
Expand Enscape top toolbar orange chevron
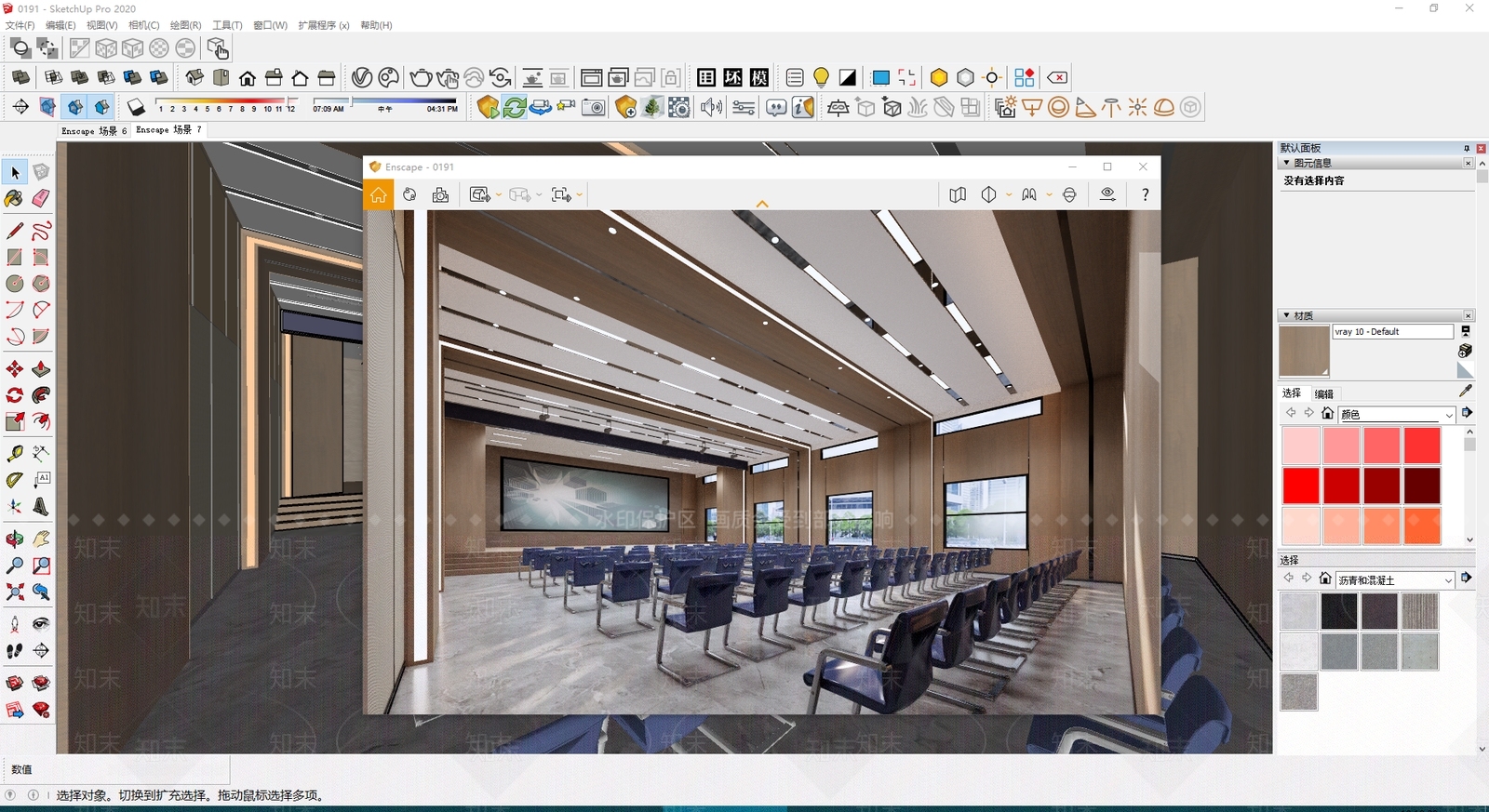pyautogui.click(x=762, y=204)
